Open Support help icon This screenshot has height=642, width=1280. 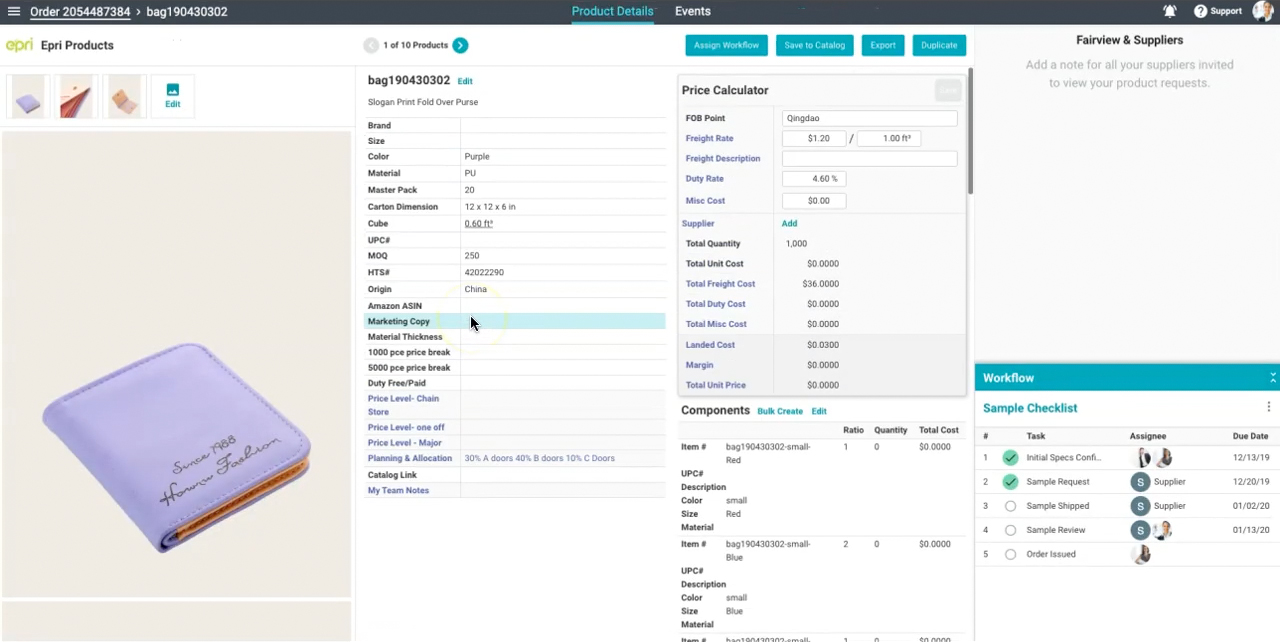pyautogui.click(x=1200, y=12)
